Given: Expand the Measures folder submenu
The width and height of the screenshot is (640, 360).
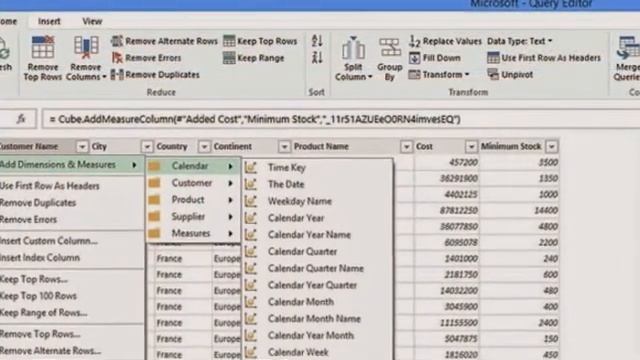Looking at the screenshot, I should tap(193, 233).
